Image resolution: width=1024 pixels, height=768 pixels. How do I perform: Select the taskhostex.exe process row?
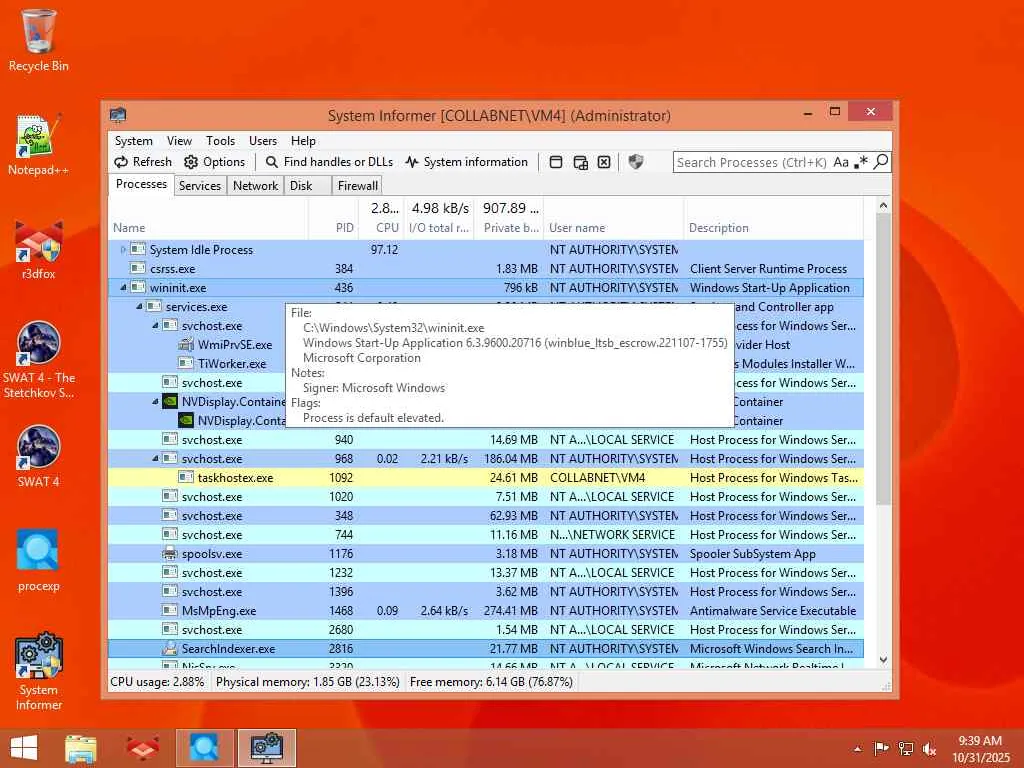coord(486,477)
